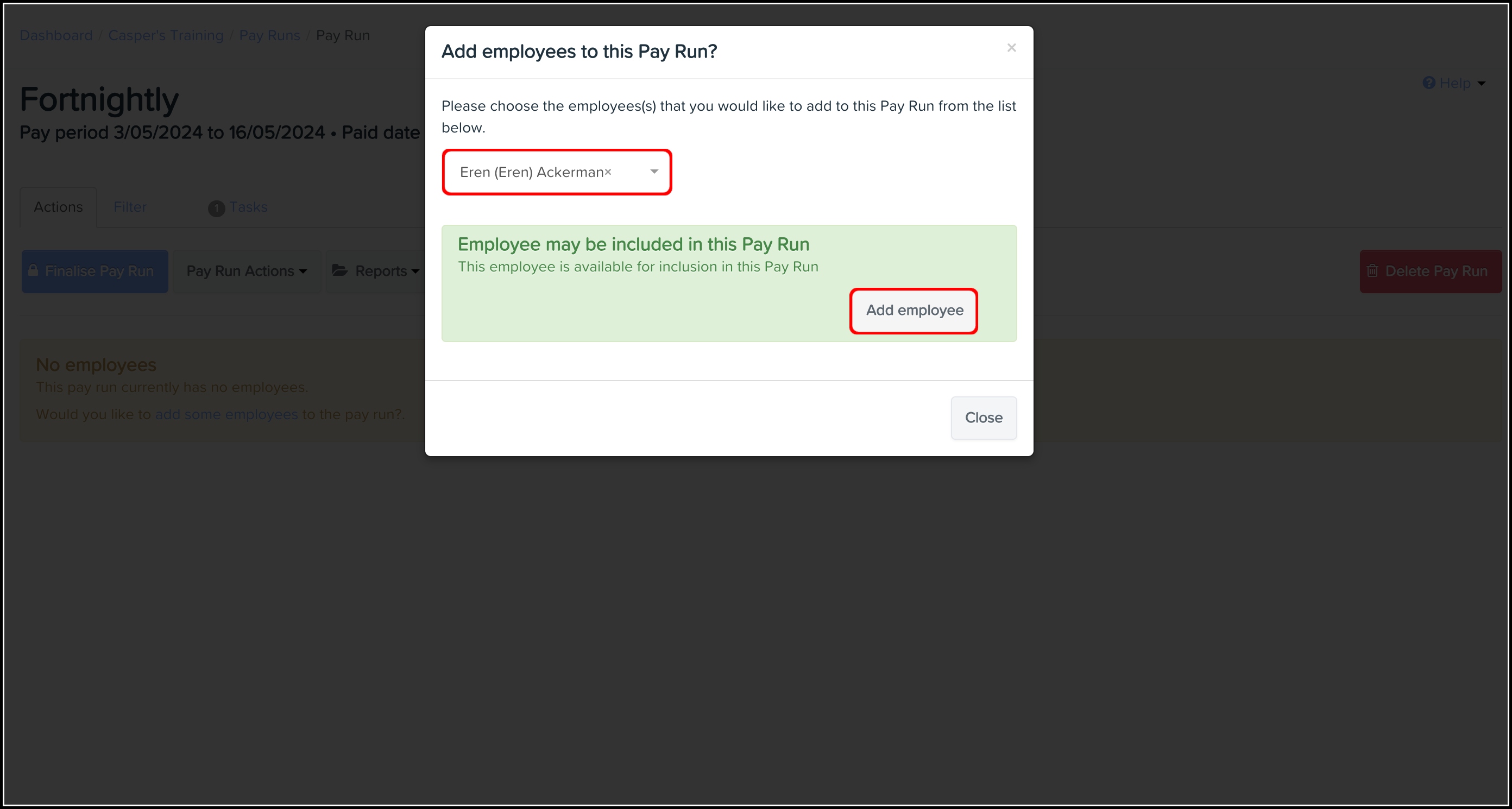Click the add some employees link

226,414
